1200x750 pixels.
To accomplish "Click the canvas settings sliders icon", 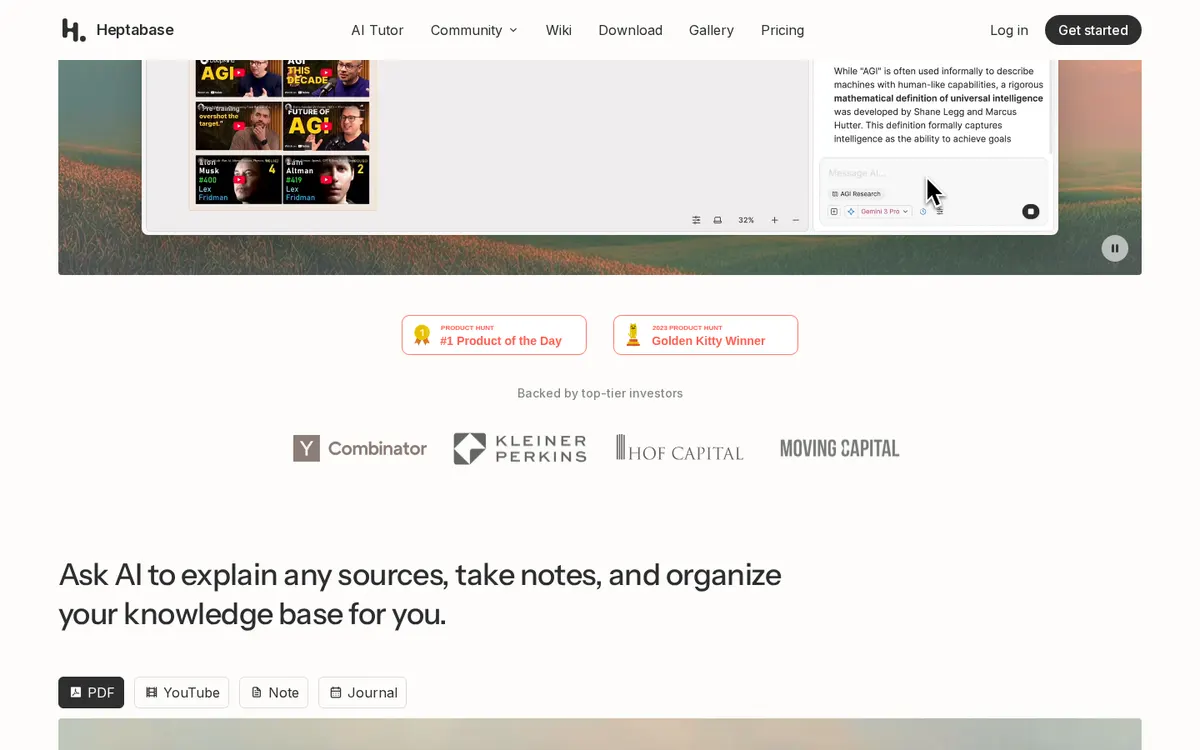I will [x=696, y=220].
